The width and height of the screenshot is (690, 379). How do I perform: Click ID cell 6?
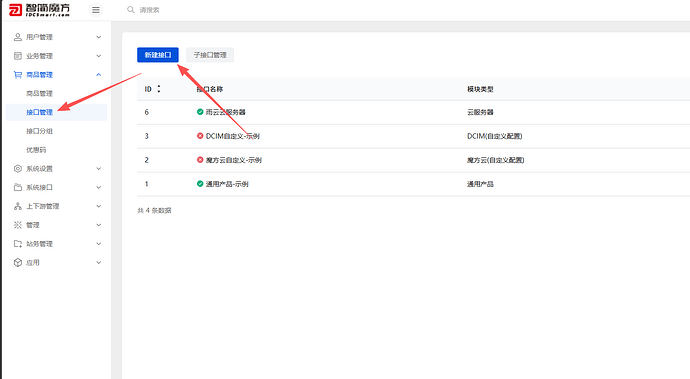click(x=147, y=112)
